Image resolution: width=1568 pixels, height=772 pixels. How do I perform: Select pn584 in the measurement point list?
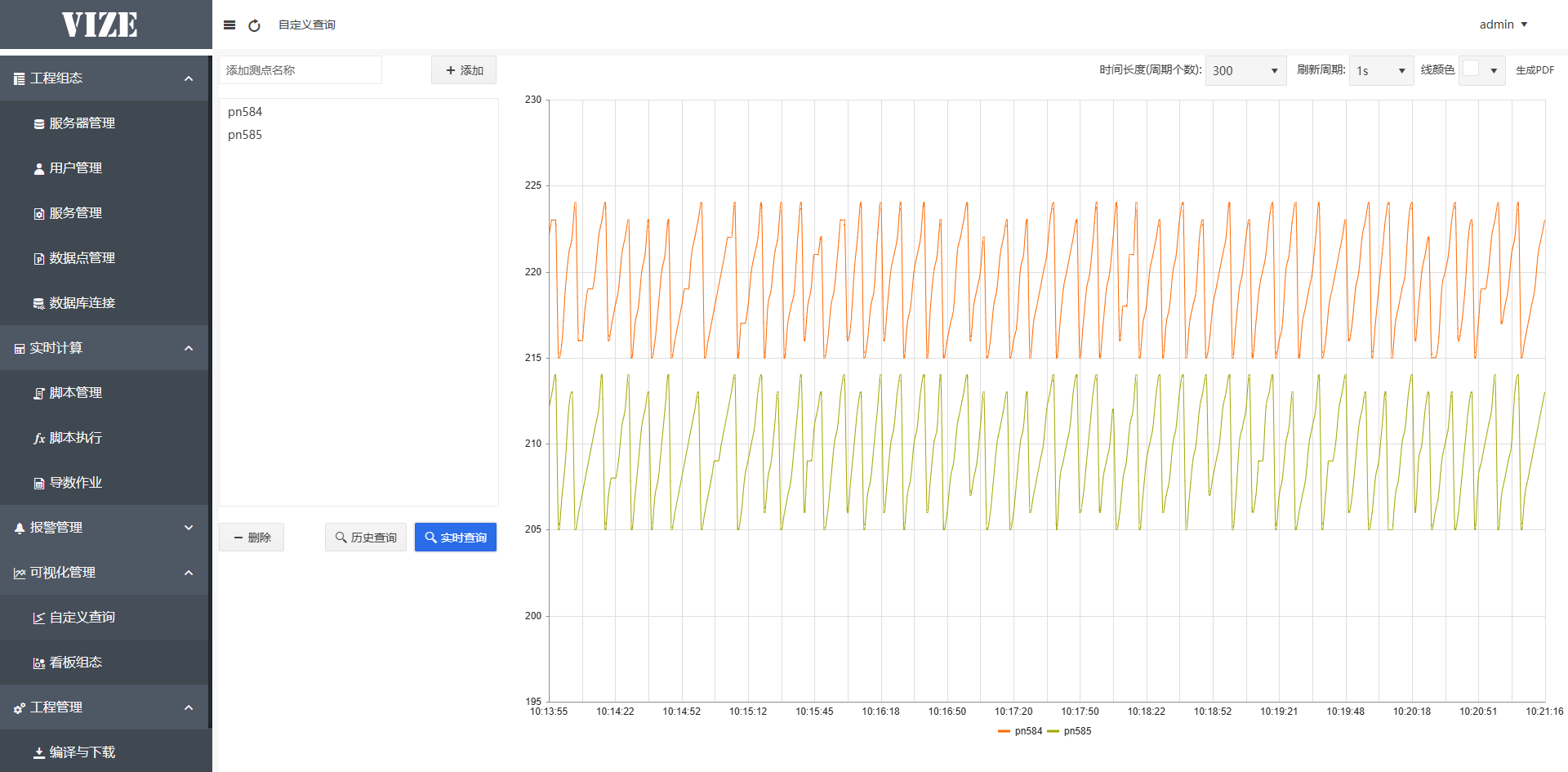(x=245, y=112)
